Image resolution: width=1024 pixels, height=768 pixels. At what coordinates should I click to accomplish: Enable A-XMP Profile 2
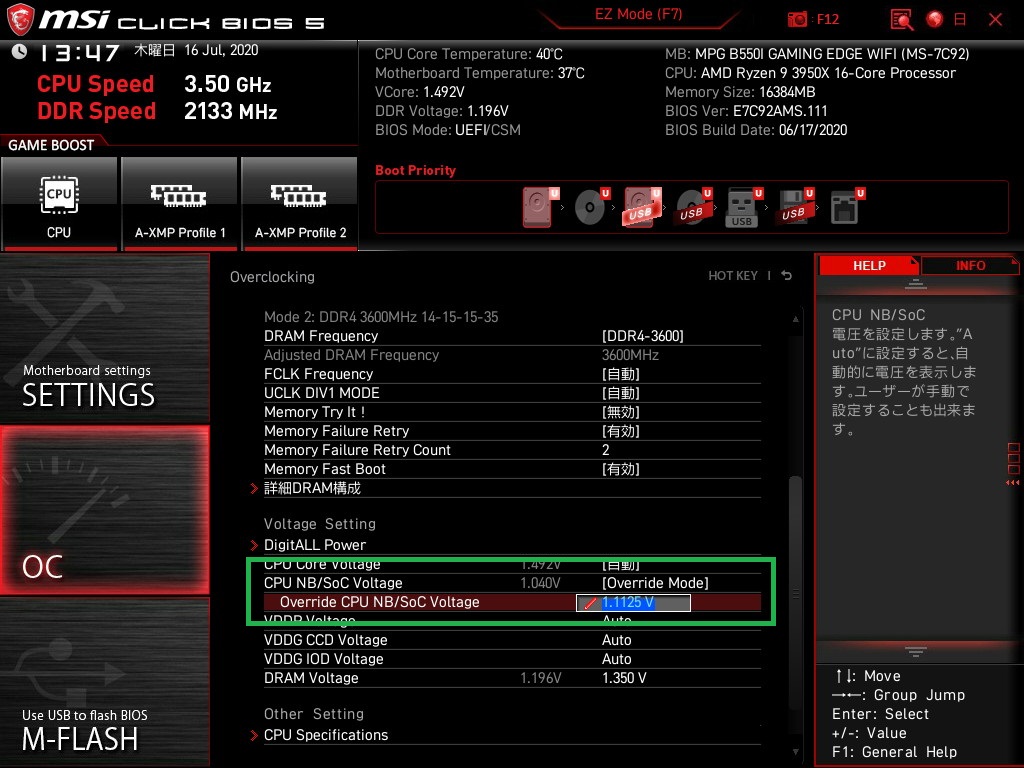[300, 204]
